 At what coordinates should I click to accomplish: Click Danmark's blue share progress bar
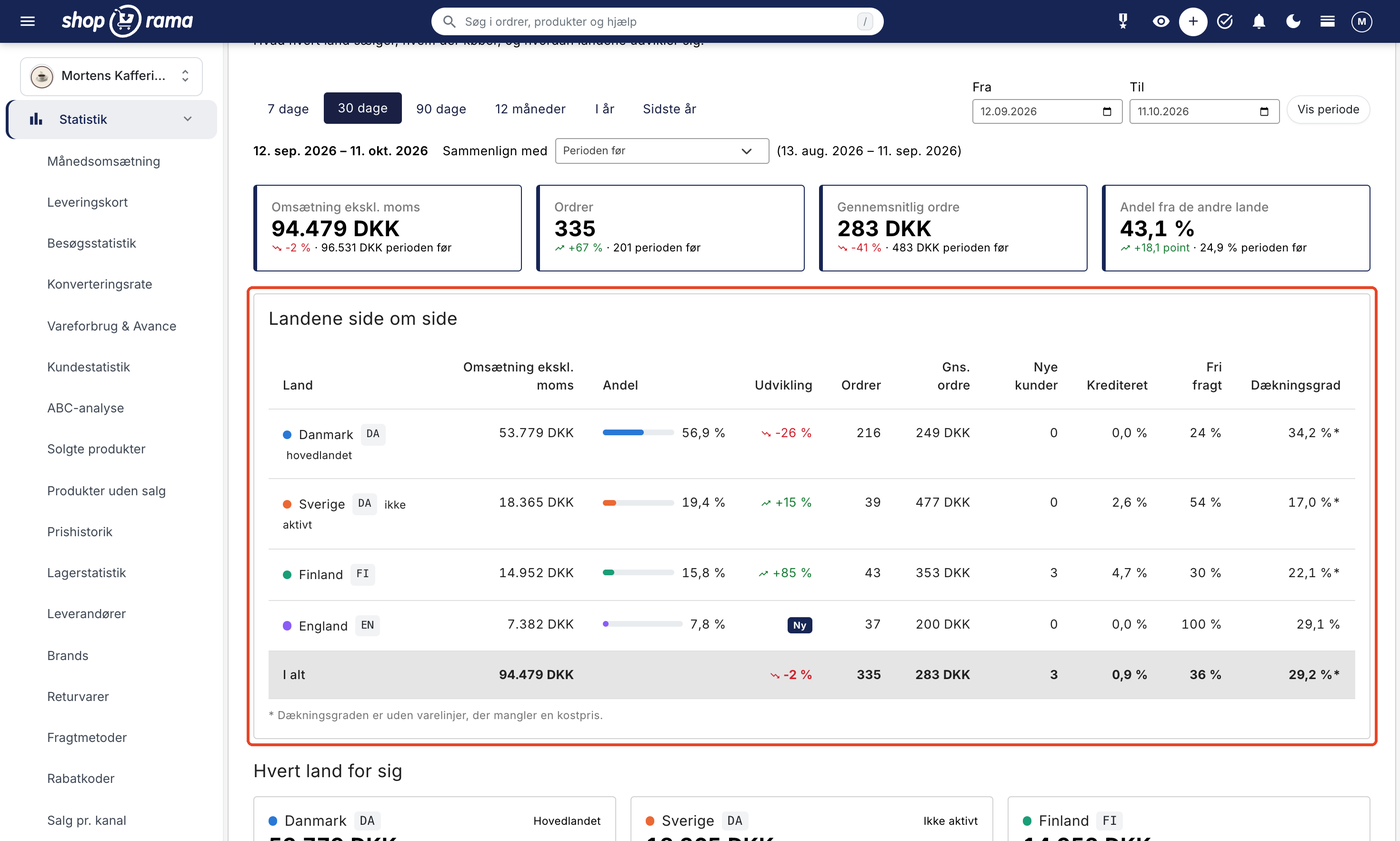pos(638,433)
